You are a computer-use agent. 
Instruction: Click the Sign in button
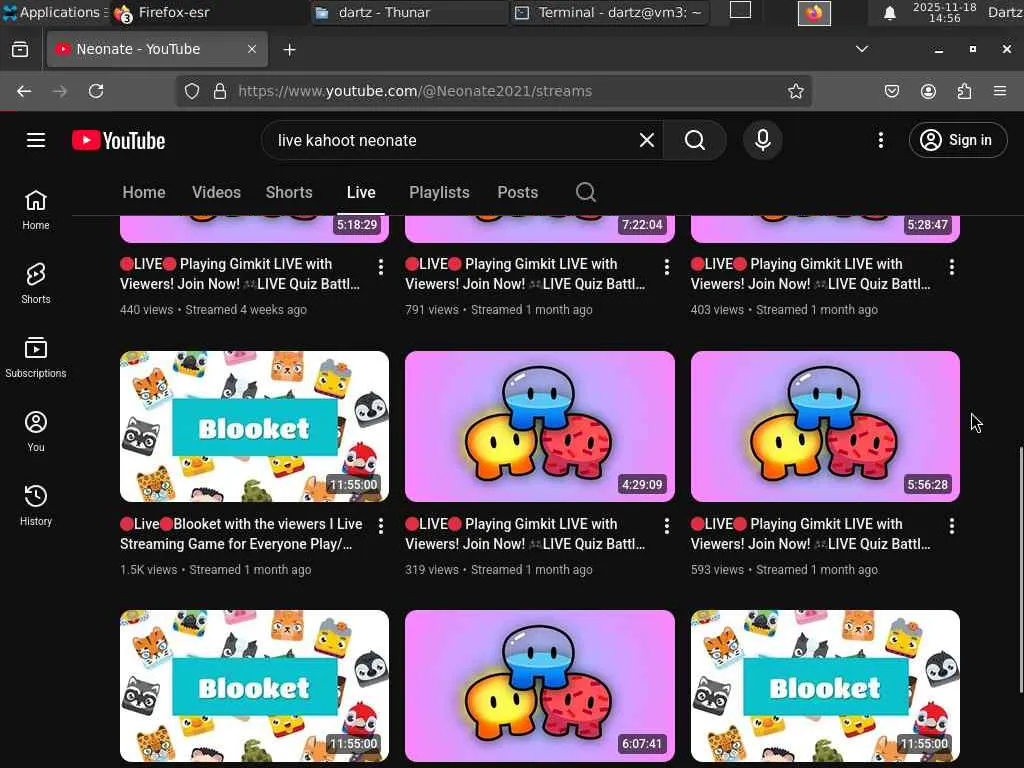957,140
